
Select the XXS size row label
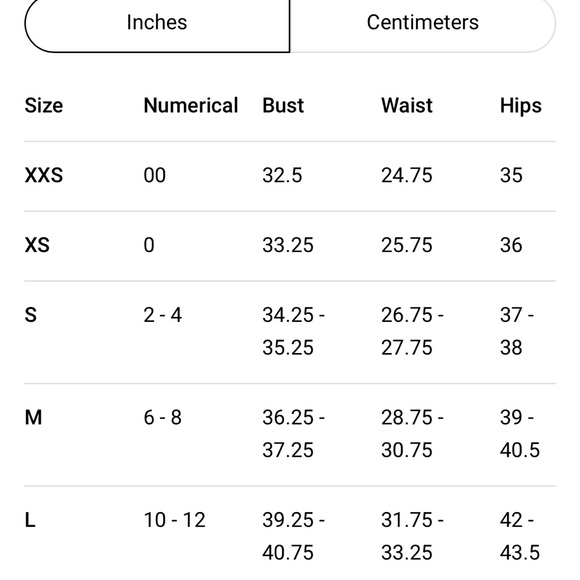coord(44,175)
